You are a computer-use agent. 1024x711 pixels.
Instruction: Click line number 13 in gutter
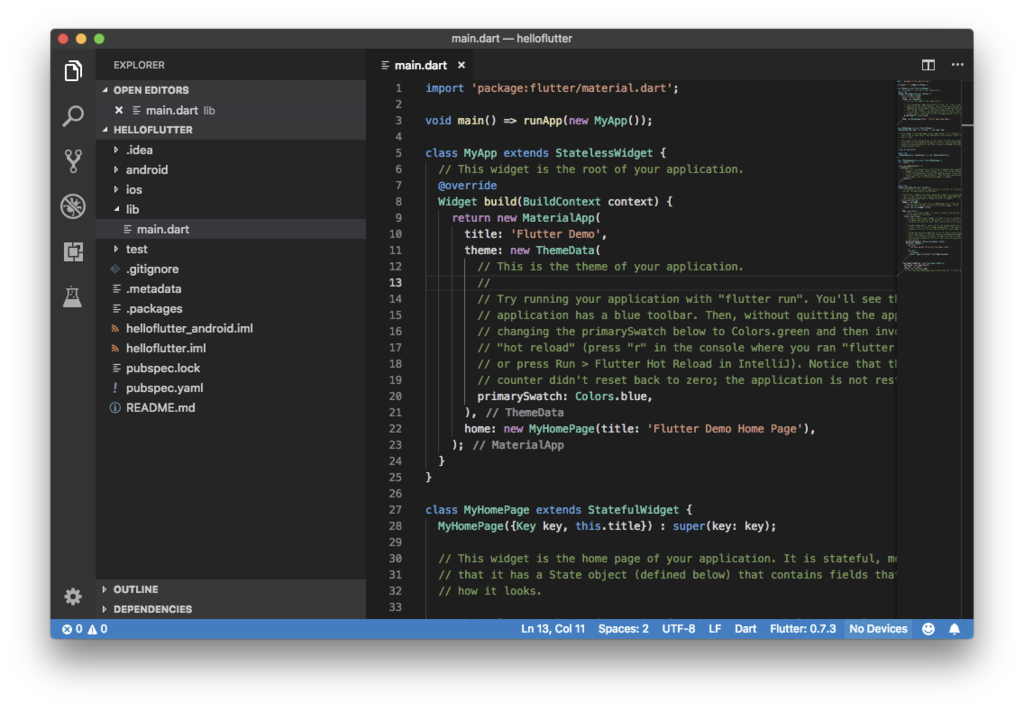[x=395, y=283]
